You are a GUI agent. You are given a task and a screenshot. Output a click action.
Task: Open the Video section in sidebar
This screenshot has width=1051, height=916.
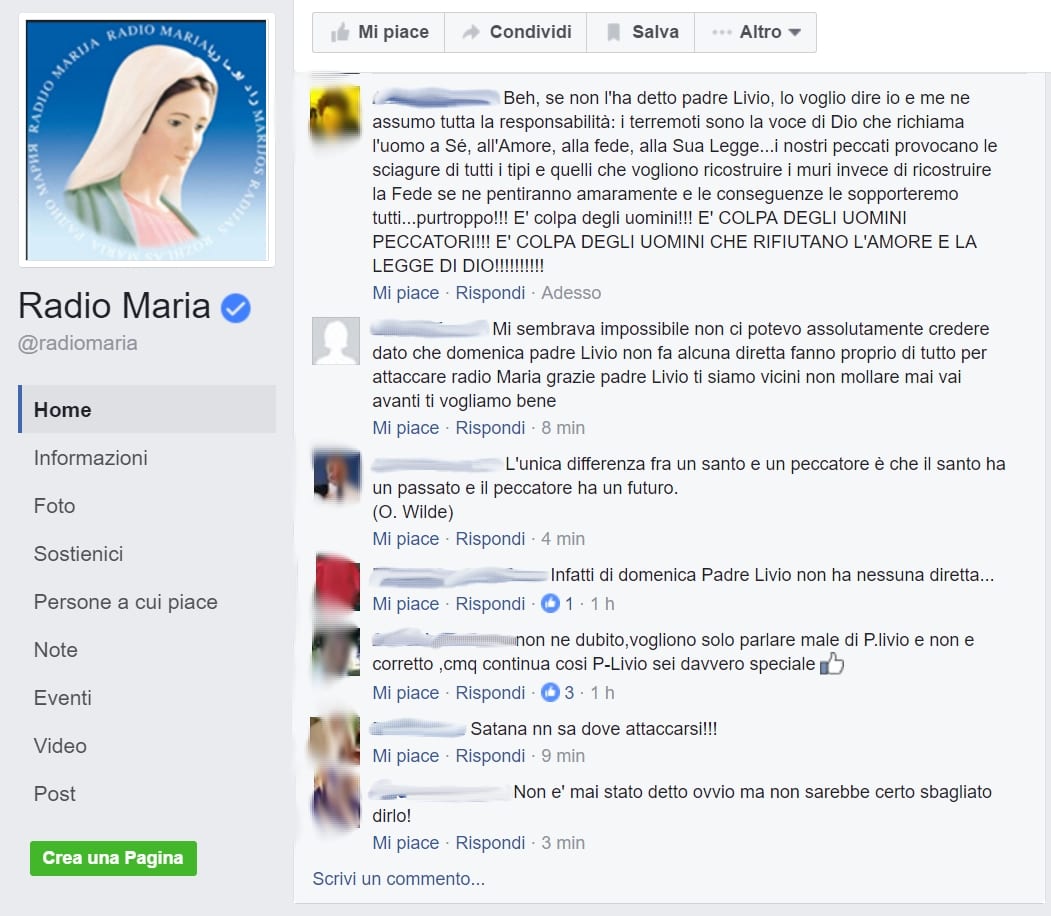pos(60,746)
